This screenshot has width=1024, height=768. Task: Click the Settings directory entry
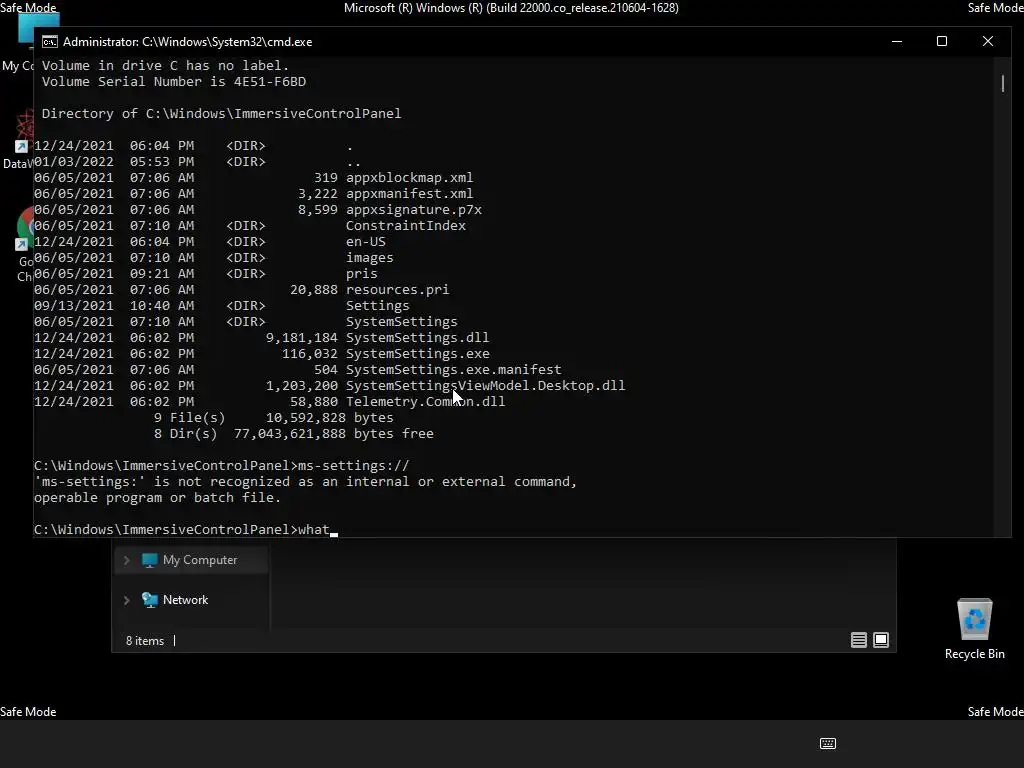point(377,306)
